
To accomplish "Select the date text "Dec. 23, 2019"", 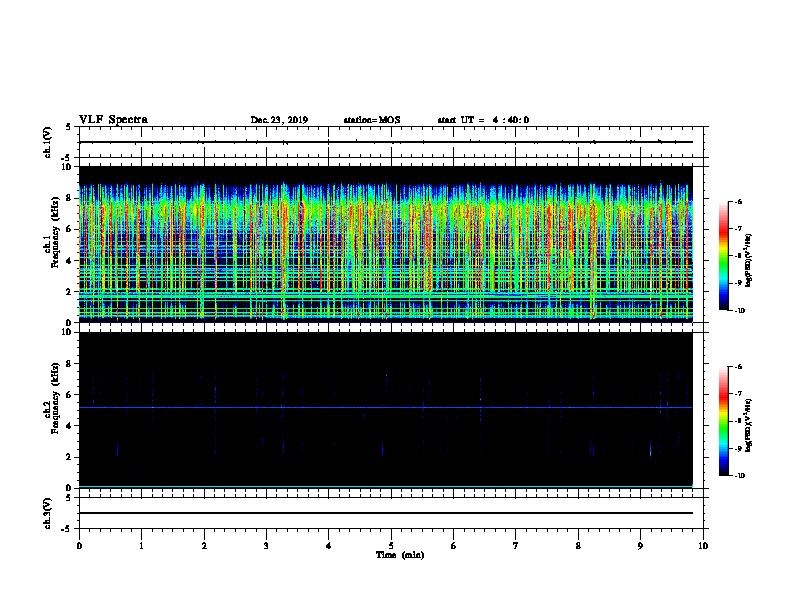I will pos(279,120).
